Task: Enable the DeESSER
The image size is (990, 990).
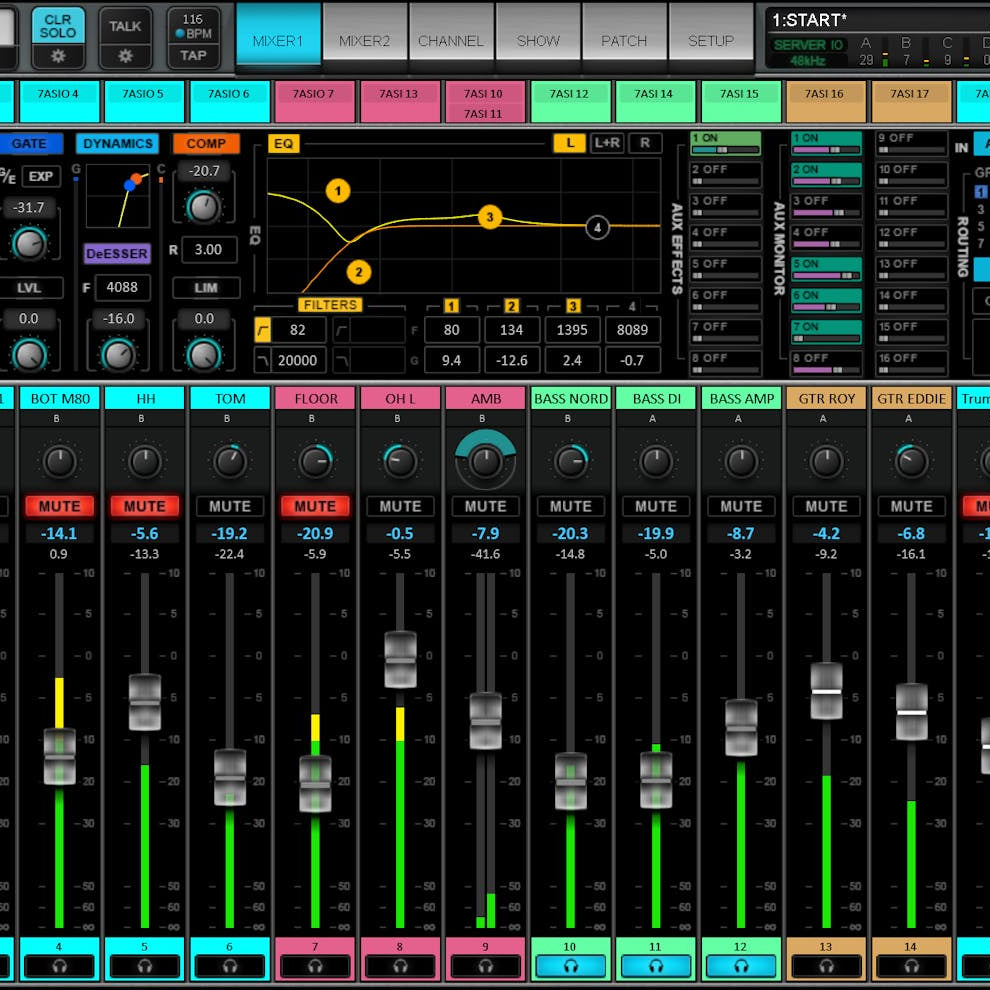Action: pos(117,254)
